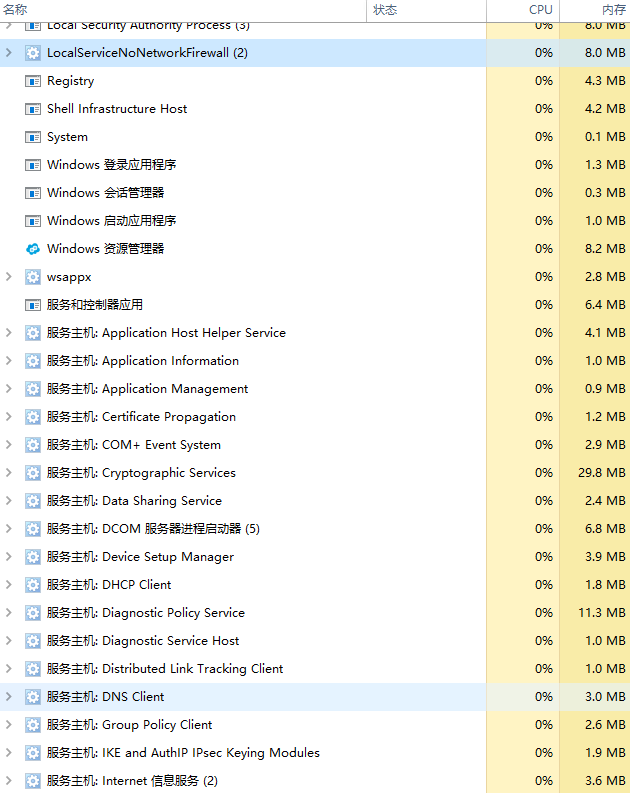Expand the wsappx process group

click(x=9, y=277)
